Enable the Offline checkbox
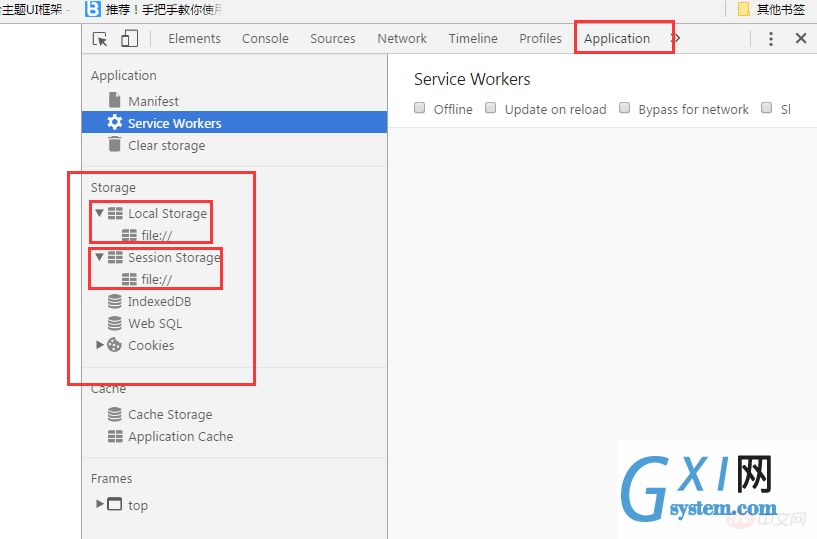Image resolution: width=817 pixels, height=539 pixels. 419,108
